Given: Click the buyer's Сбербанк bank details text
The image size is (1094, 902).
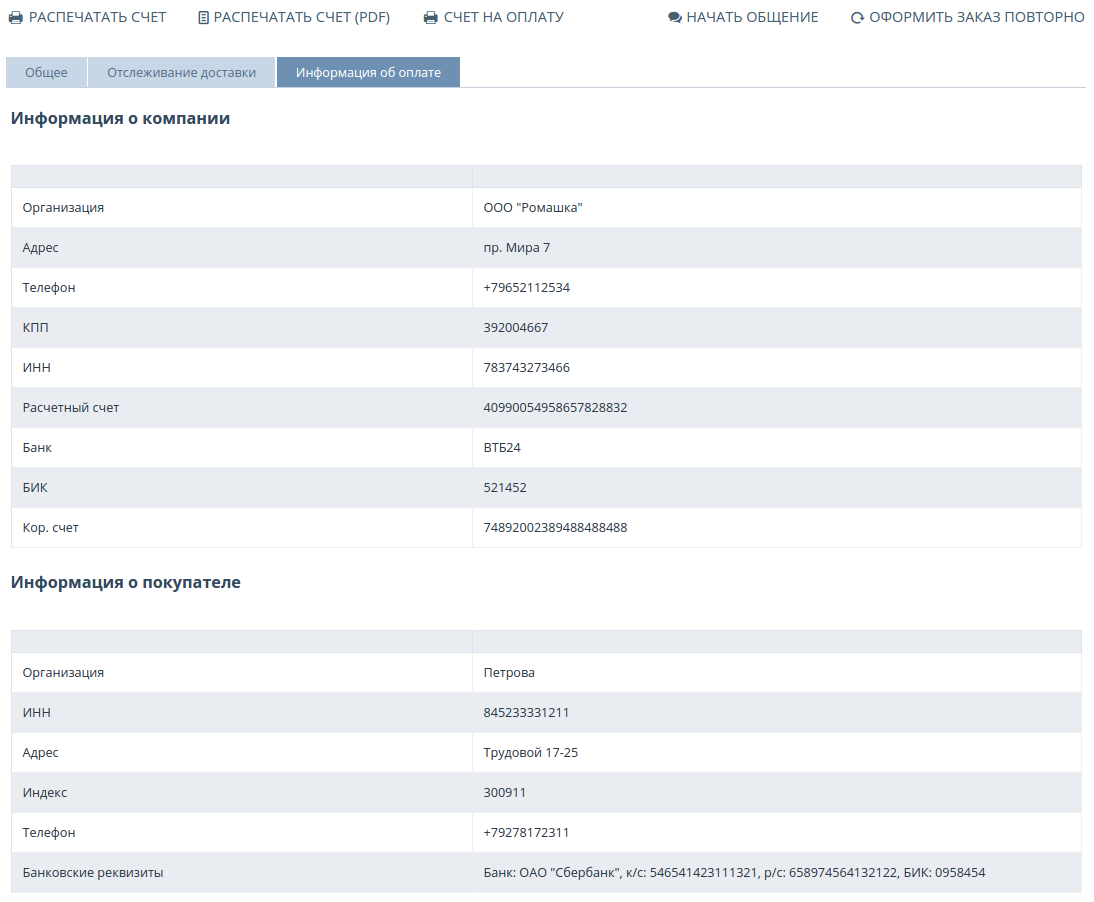Looking at the screenshot, I should pos(734,873).
